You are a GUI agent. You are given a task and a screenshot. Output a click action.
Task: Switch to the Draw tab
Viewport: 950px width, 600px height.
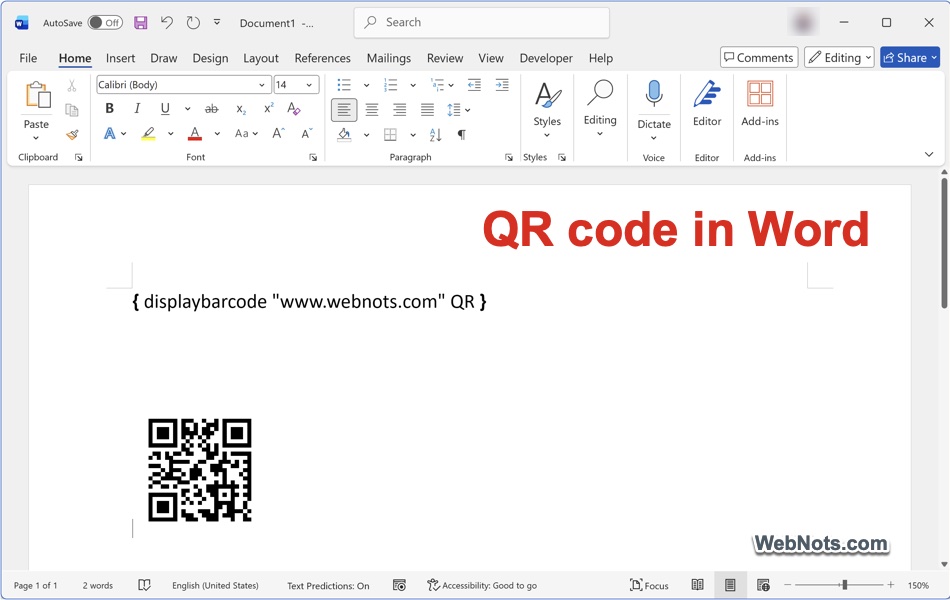click(164, 58)
